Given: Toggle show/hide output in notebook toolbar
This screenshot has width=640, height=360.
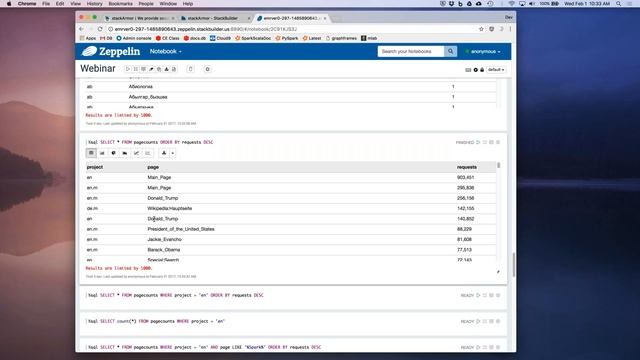Looking at the screenshot, I should pos(143,69).
